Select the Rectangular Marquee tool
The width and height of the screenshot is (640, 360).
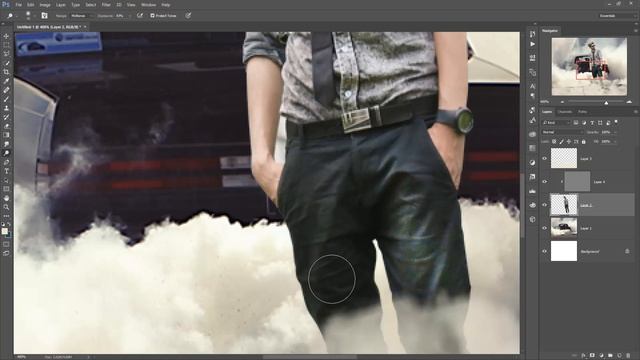[6, 45]
